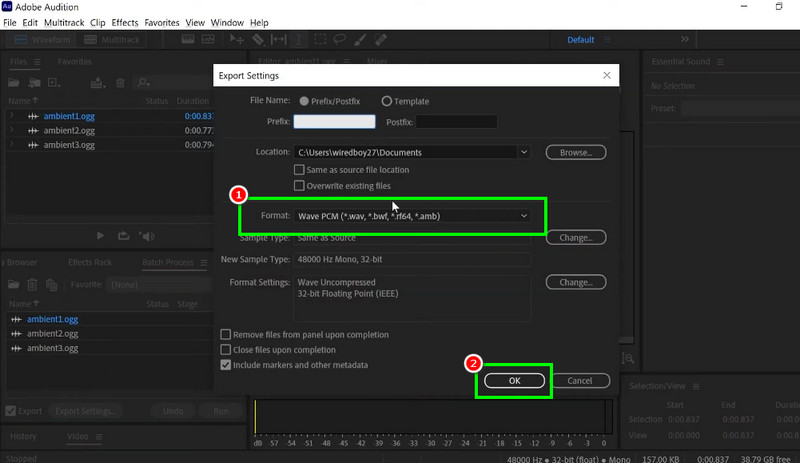
Task: Insert into multitrack icon in Files panel
Action: (98, 82)
